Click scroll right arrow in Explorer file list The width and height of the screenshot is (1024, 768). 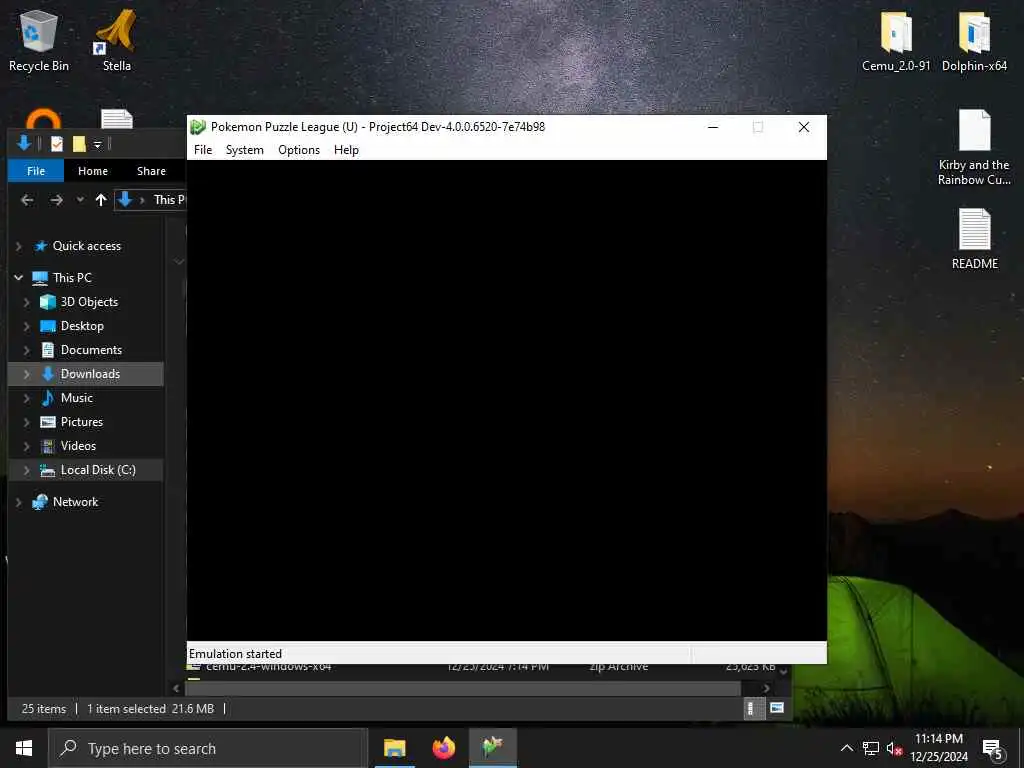click(766, 688)
